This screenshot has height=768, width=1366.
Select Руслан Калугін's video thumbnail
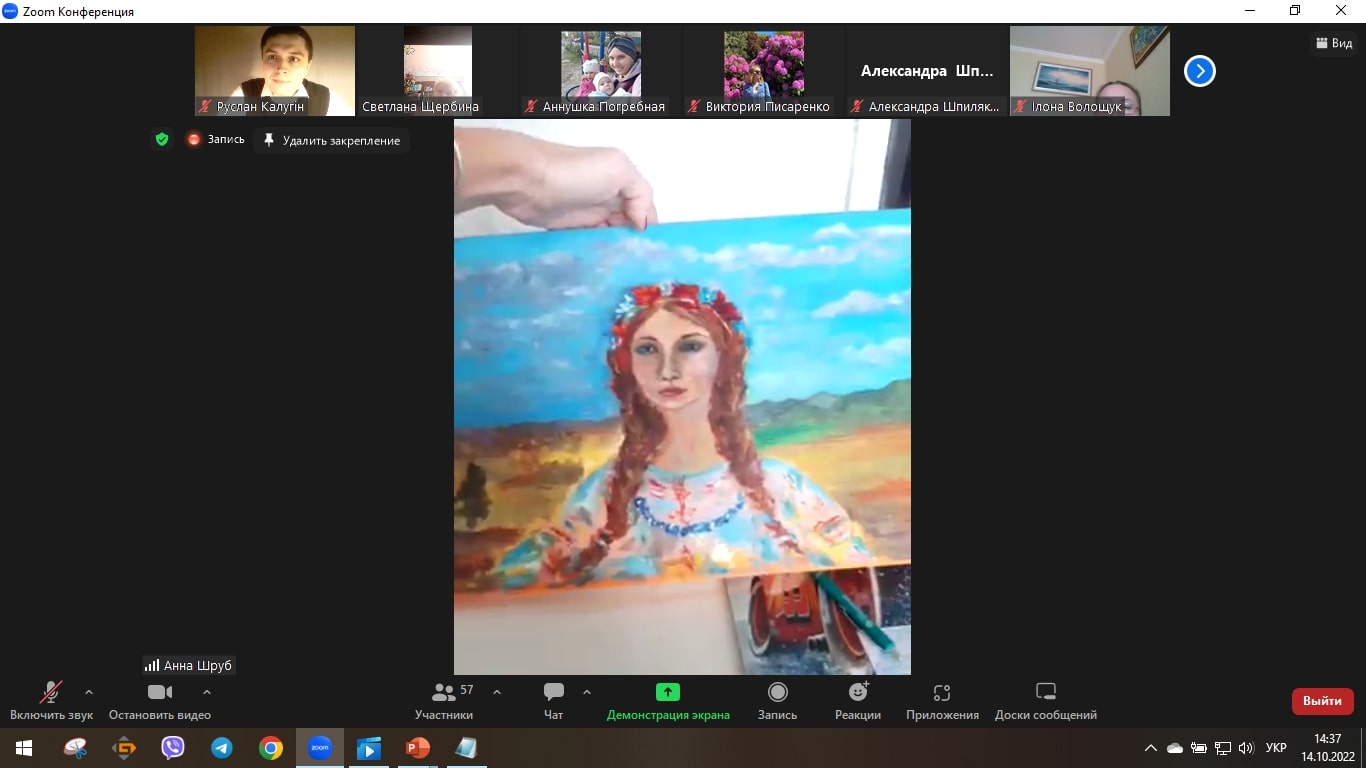[274, 70]
